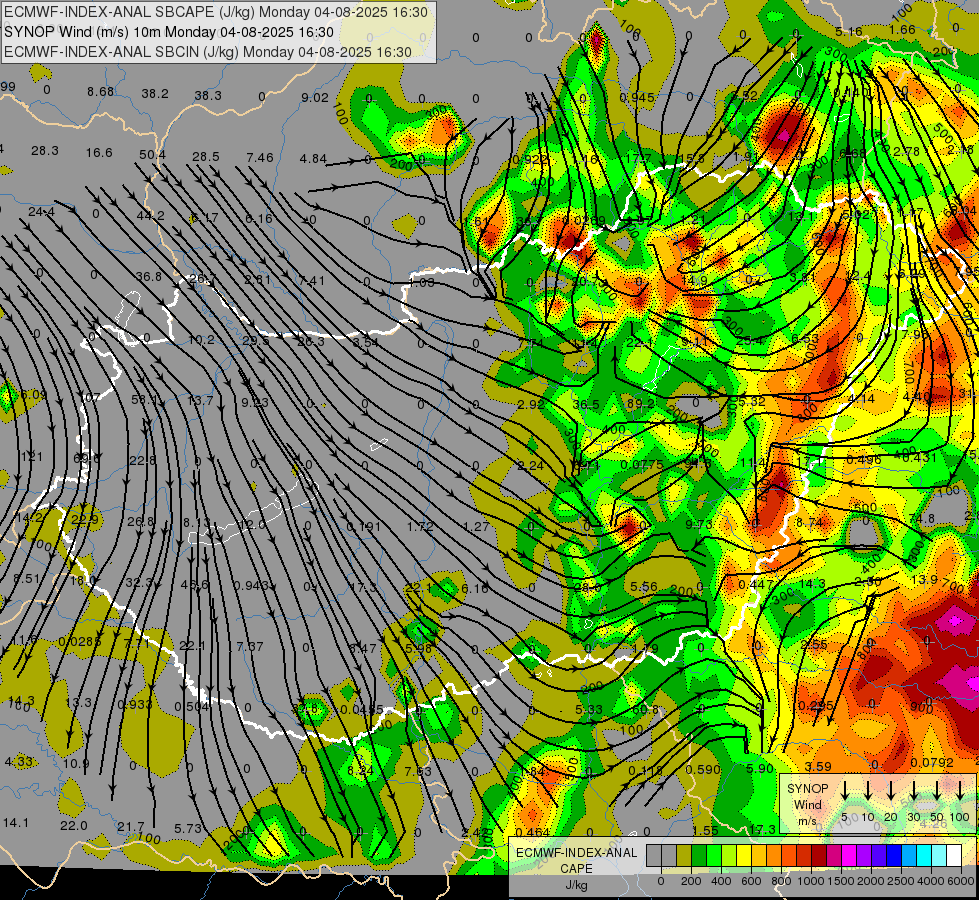Click the 36.5 value on map
This screenshot has height=900, width=979.
tap(586, 405)
